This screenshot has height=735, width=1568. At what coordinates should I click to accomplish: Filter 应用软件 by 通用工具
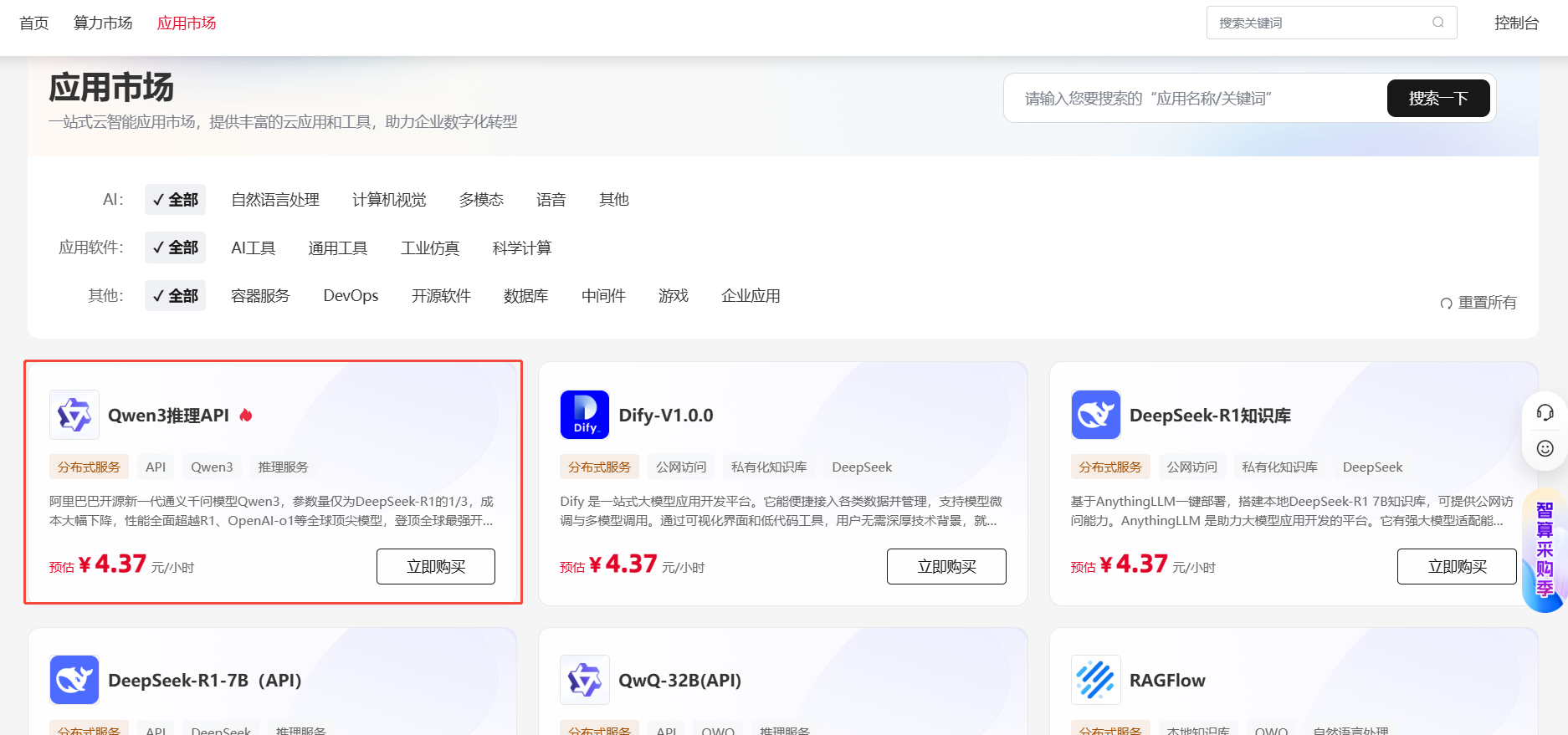tap(338, 248)
